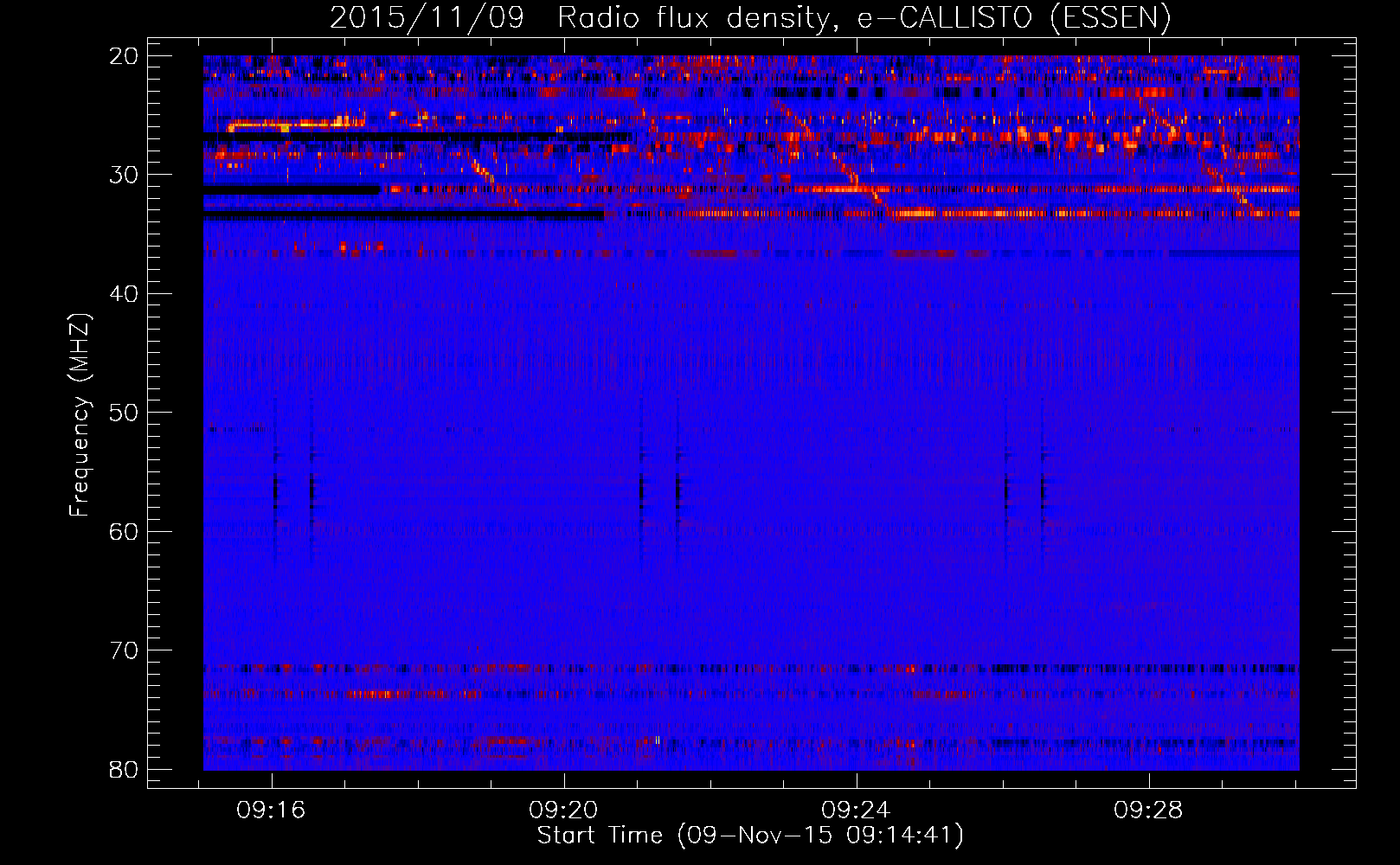Click the 70 MHz frequency tick label

click(125, 650)
